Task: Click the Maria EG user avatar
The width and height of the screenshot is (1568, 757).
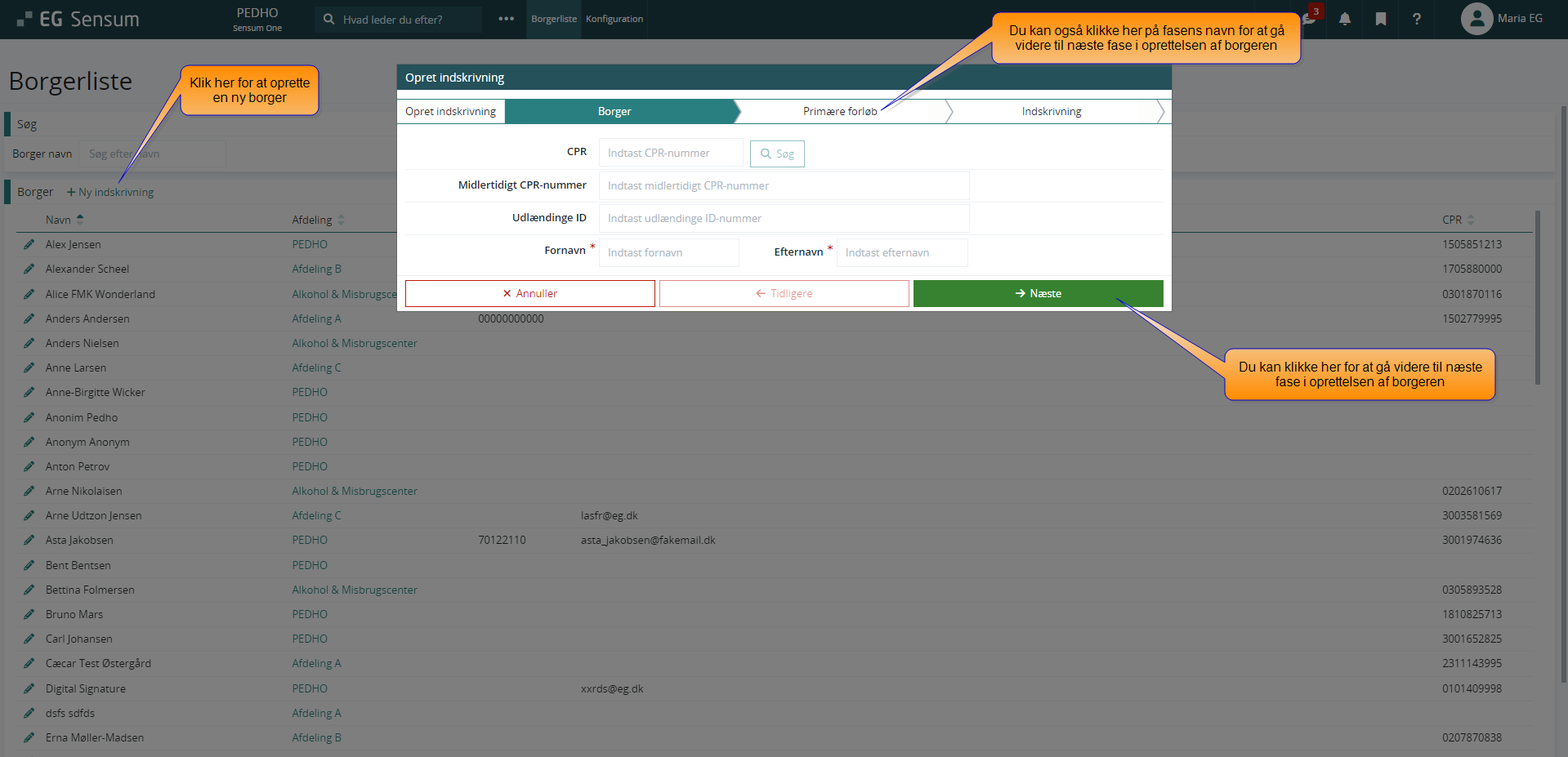Action: [1476, 19]
